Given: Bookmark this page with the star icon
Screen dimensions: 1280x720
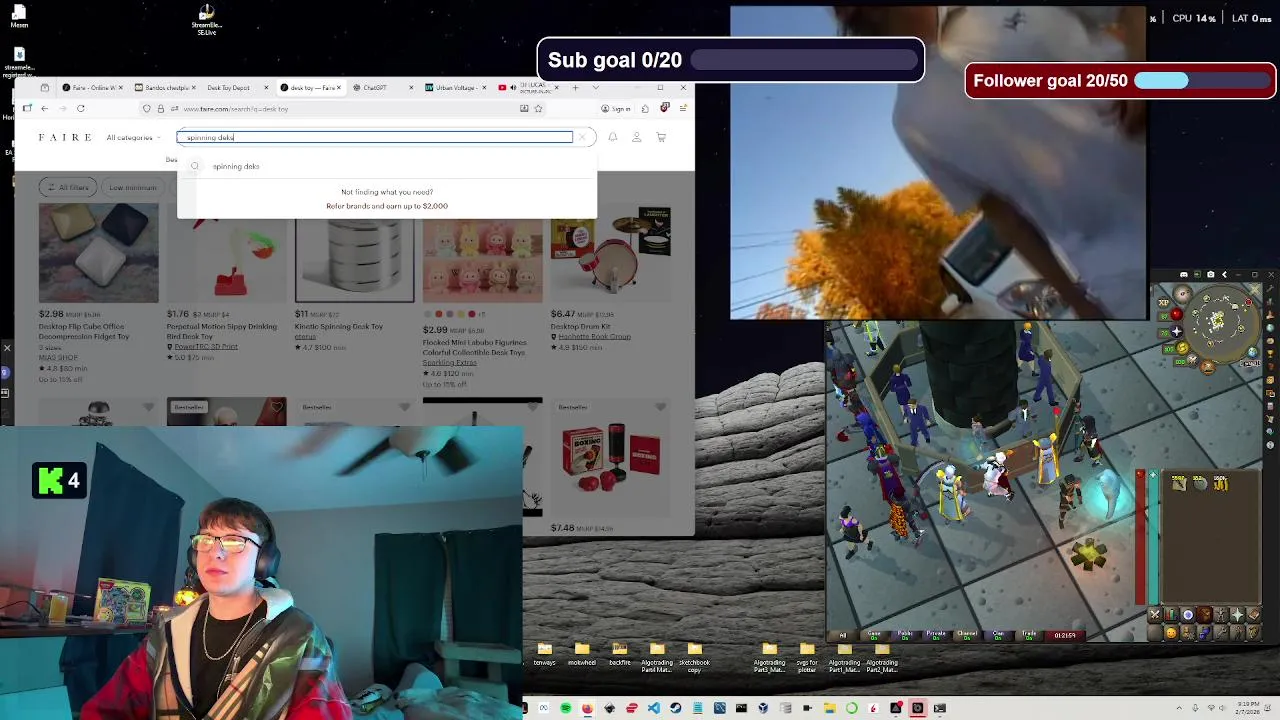Looking at the screenshot, I should 539,108.
